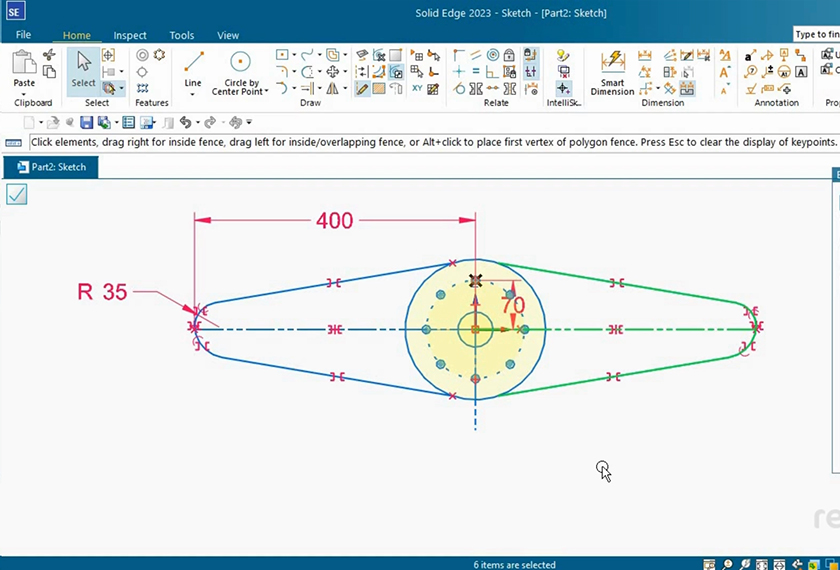Open the Line tool dropdown arrow
The height and width of the screenshot is (570, 840).
(x=193, y=94)
